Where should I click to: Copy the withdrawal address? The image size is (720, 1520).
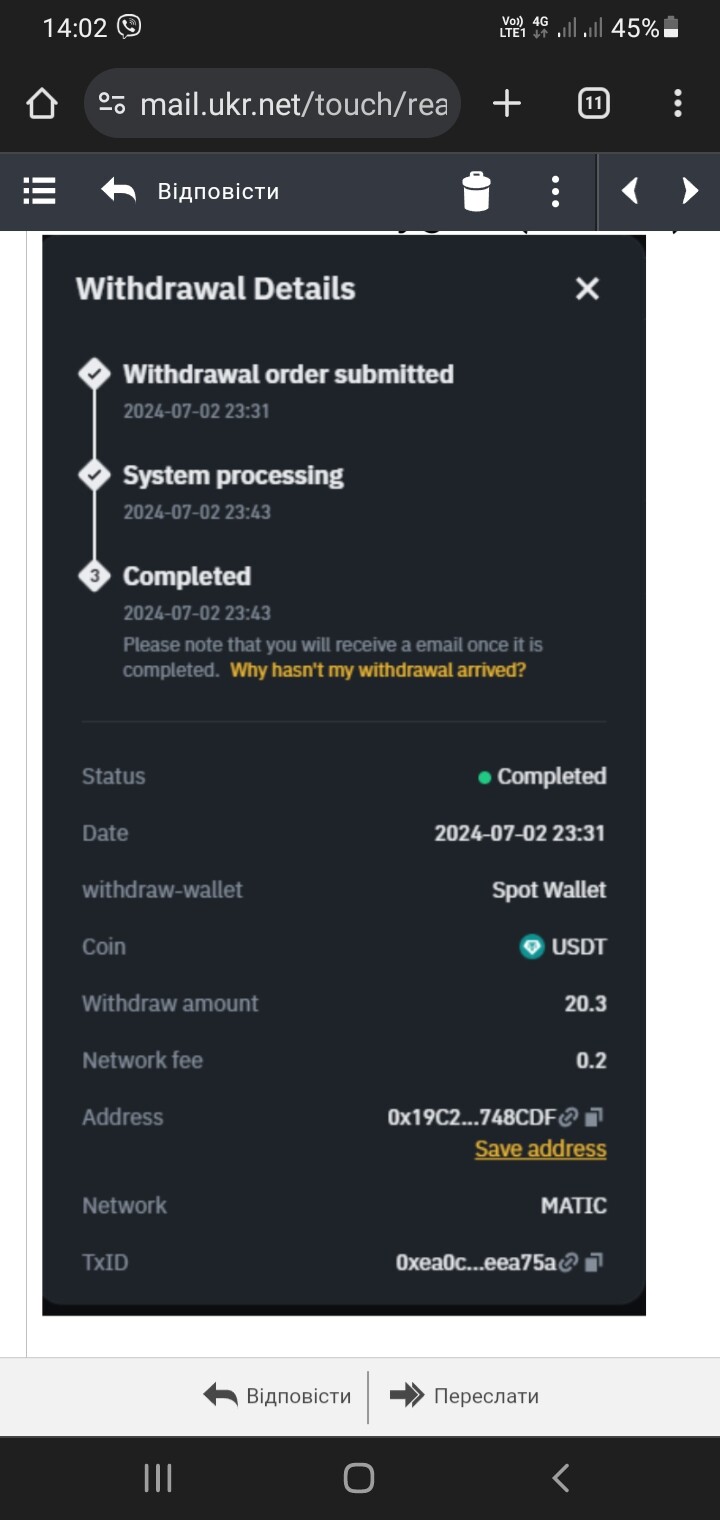594,1117
